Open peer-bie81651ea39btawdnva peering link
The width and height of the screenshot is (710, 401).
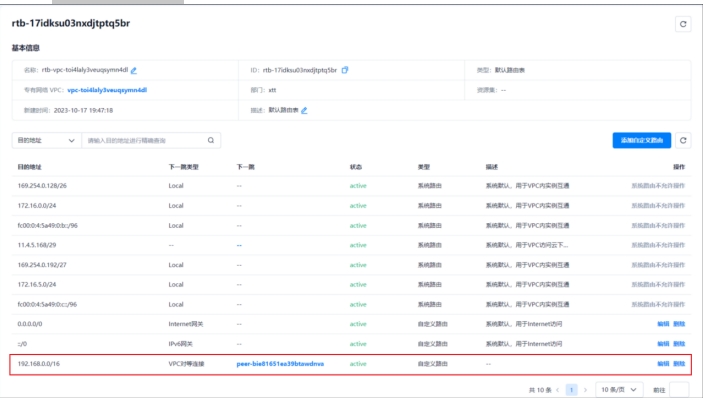coord(280,364)
